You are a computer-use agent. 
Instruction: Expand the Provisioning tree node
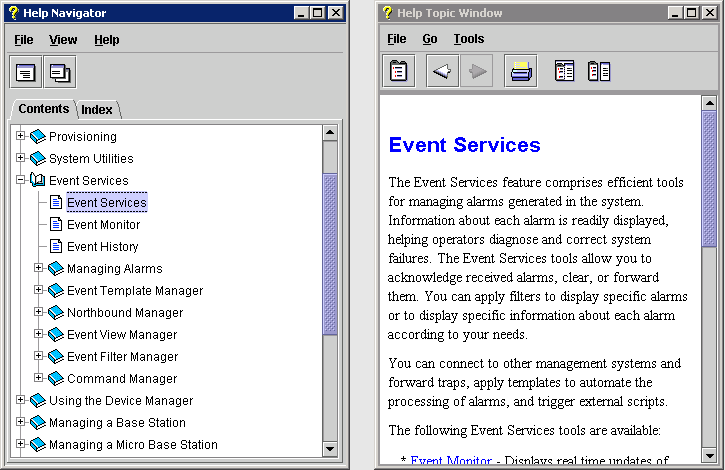(x=21, y=136)
